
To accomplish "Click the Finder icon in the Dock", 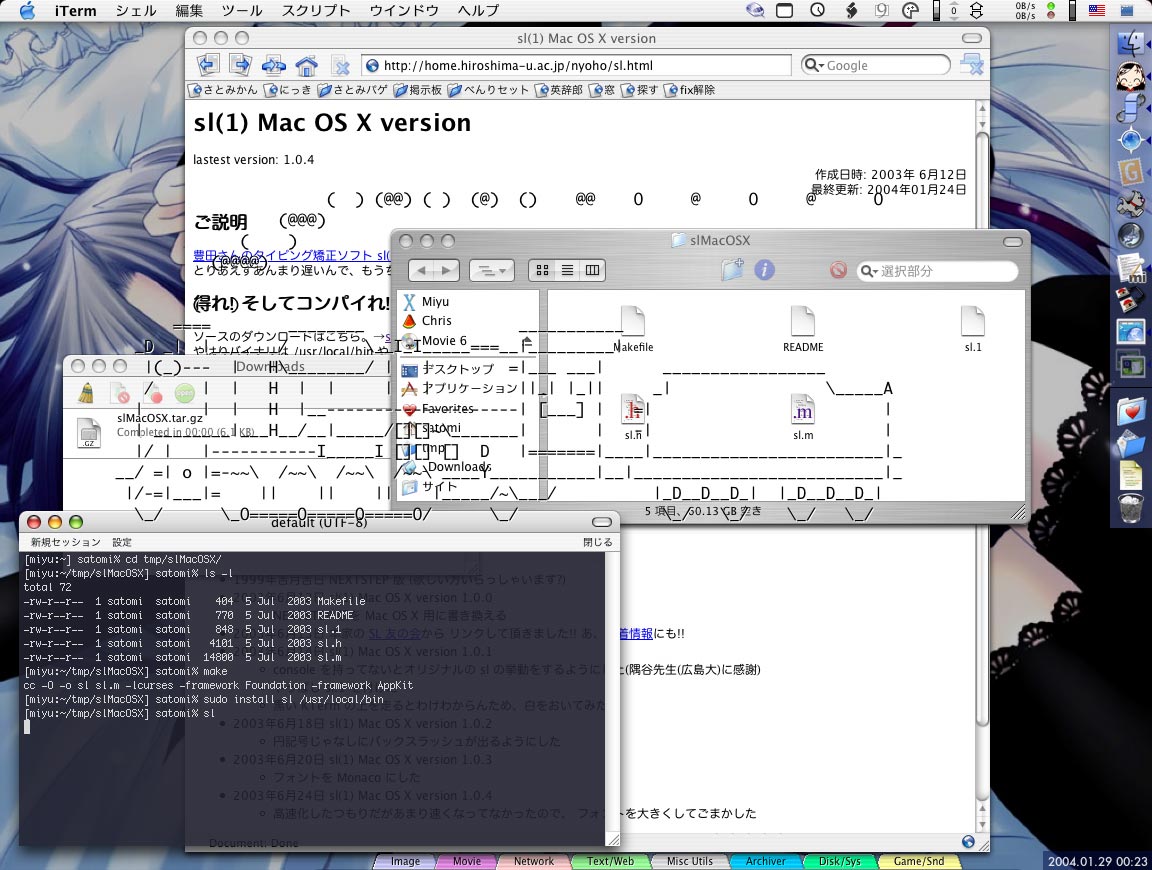I will [x=1131, y=44].
